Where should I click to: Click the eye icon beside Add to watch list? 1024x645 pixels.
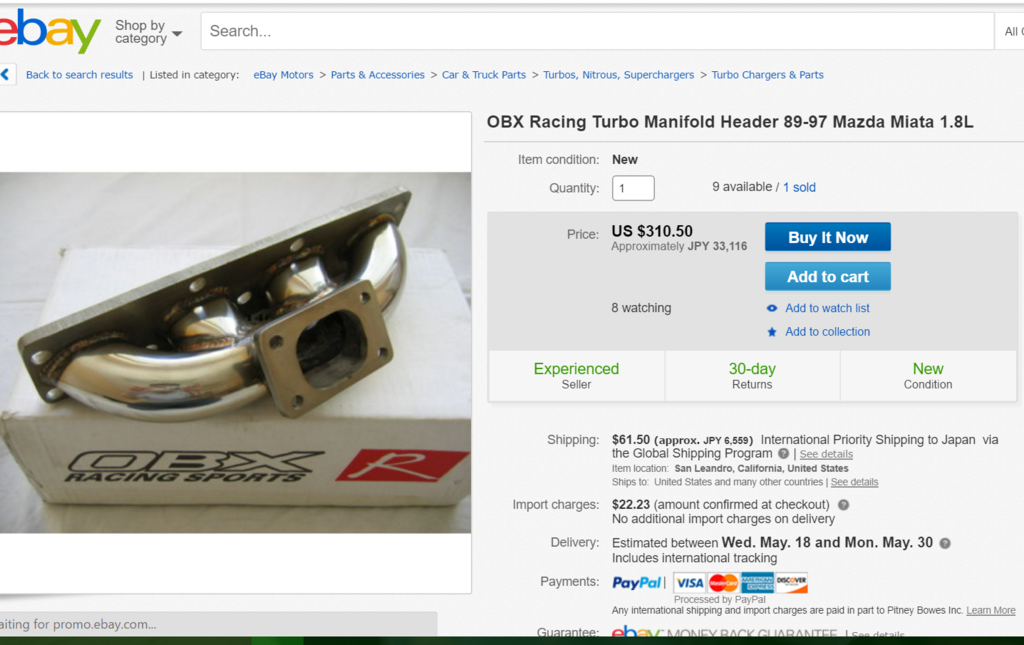pos(772,308)
